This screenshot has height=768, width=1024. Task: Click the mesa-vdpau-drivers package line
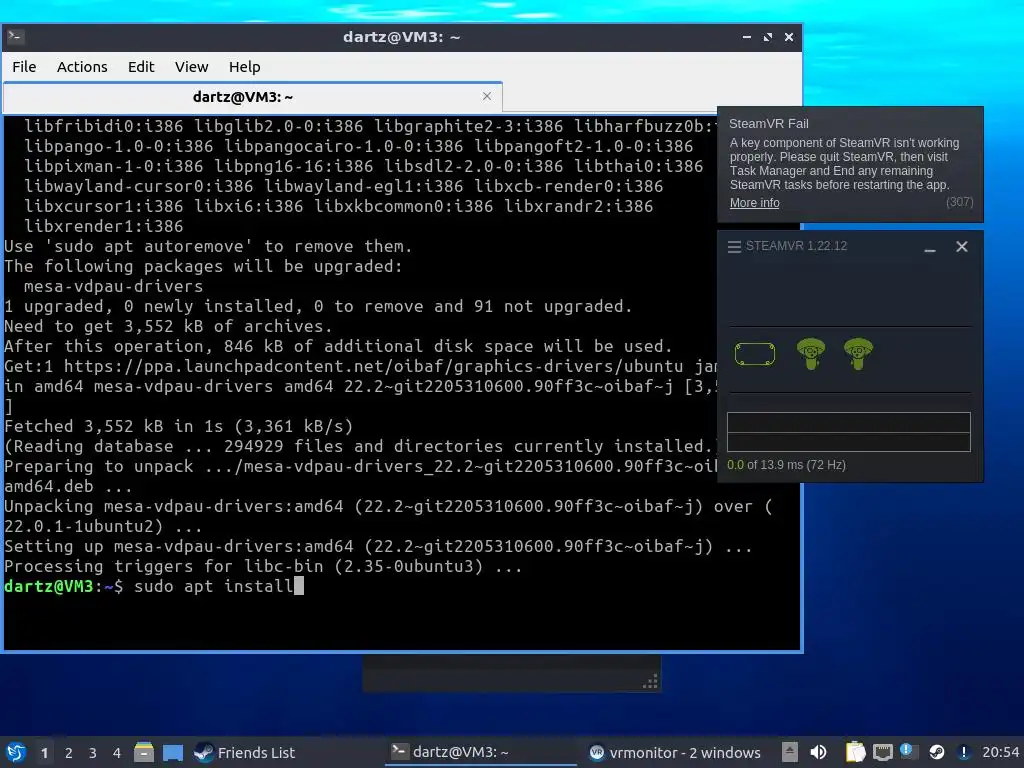pyautogui.click(x=113, y=286)
